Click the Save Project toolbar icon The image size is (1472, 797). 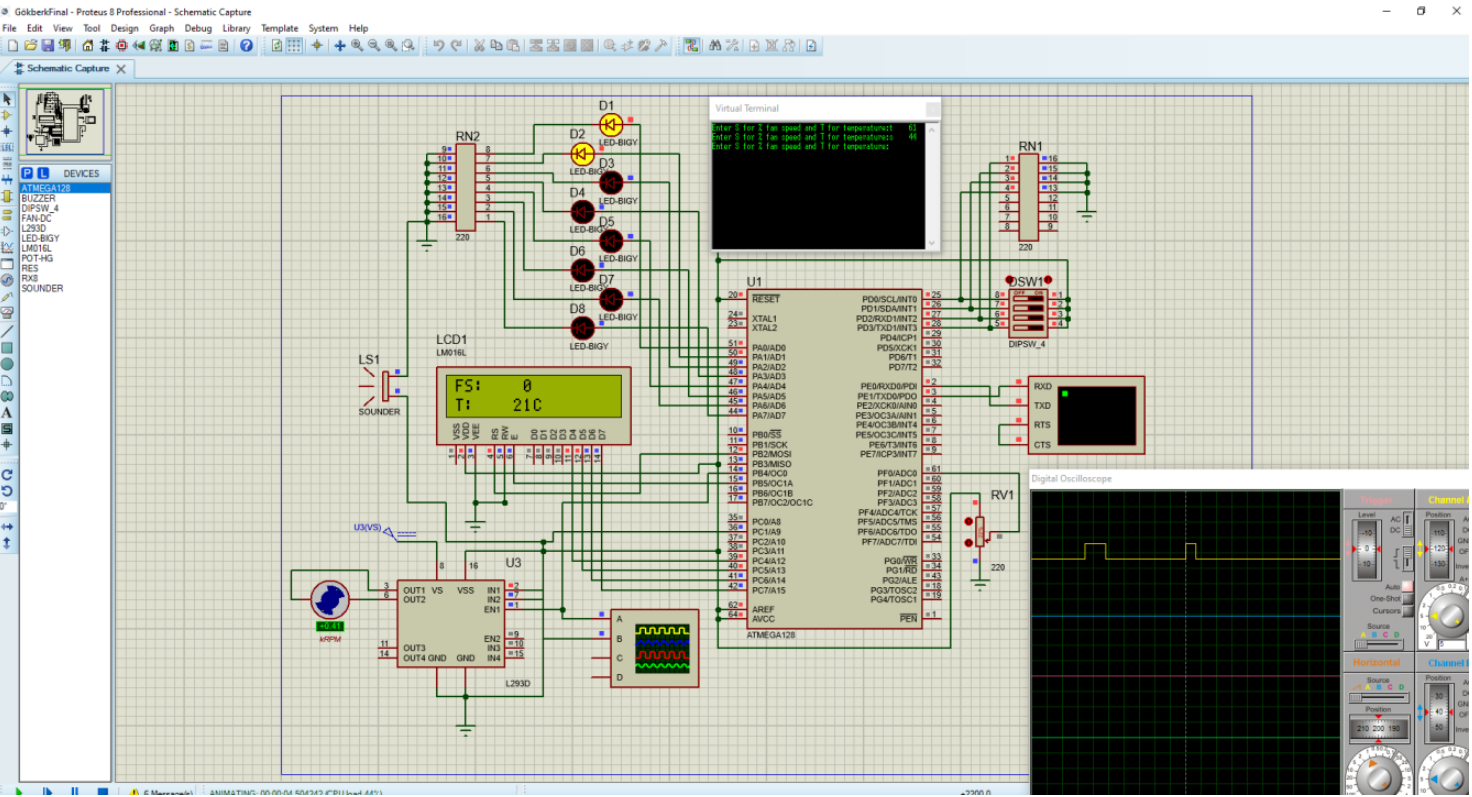[48, 46]
